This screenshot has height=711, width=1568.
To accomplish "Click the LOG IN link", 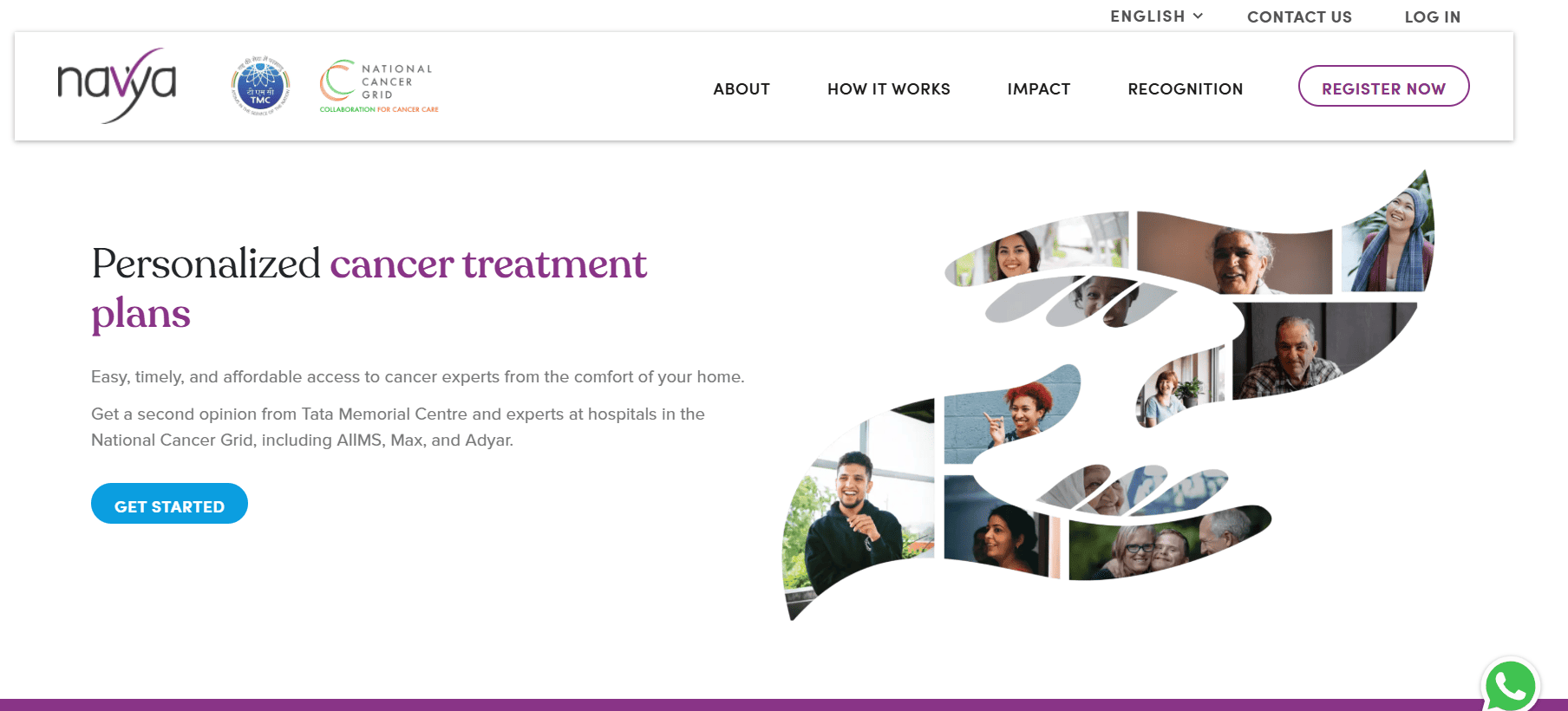I will (1433, 17).
